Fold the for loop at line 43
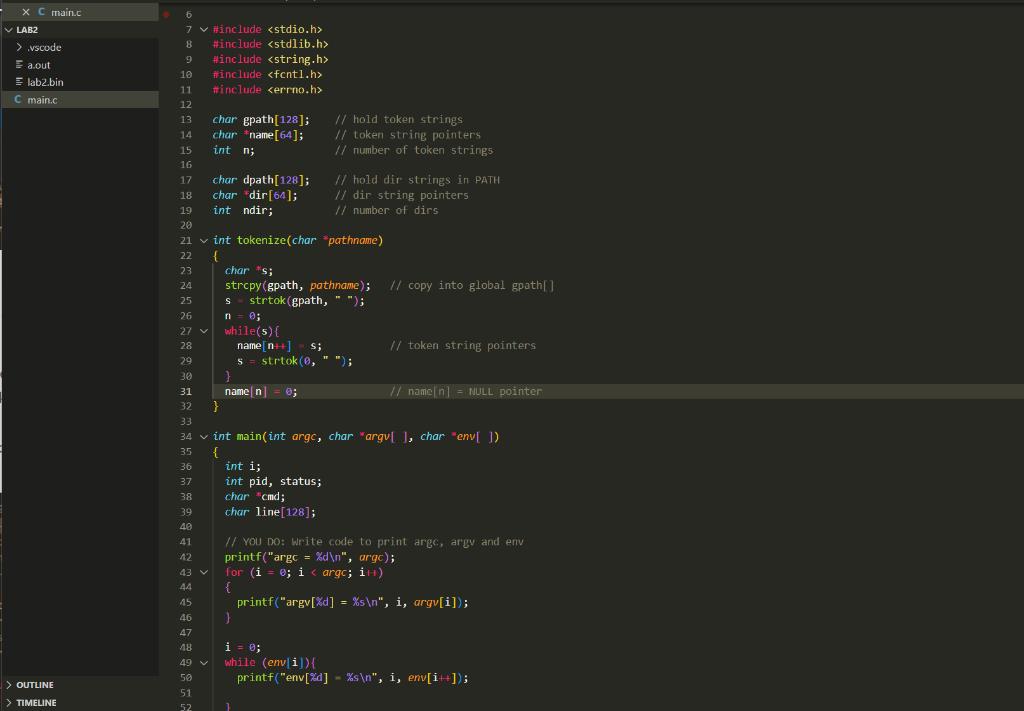Screen dimensions: 1024x711 point(204,571)
